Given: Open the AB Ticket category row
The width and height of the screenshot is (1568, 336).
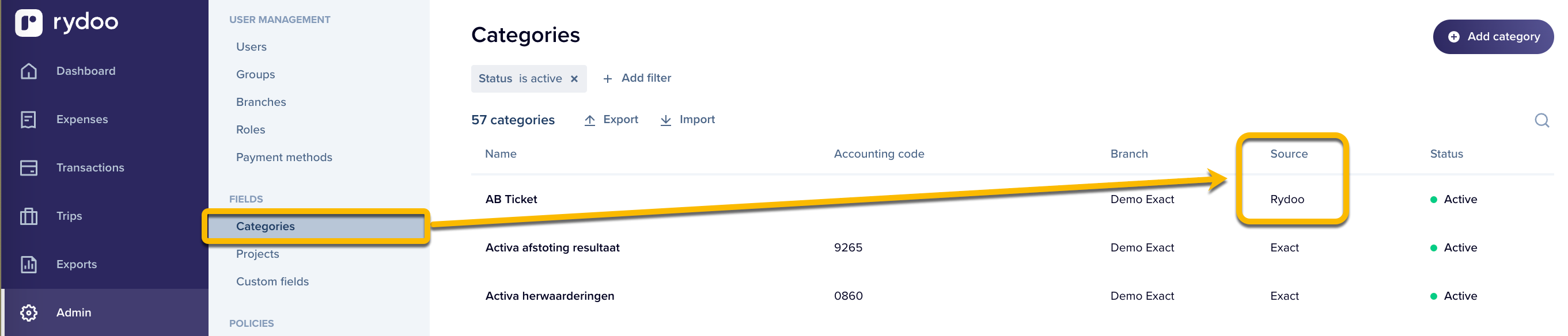Looking at the screenshot, I should [x=512, y=199].
